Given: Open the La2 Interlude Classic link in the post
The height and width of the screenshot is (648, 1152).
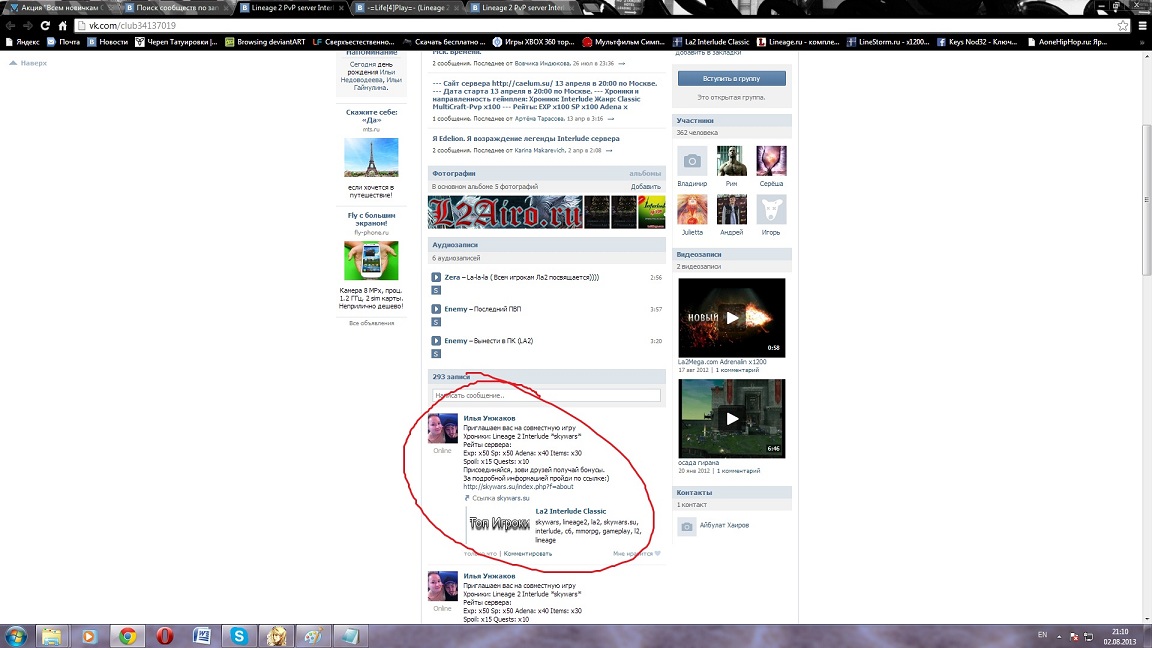Looking at the screenshot, I should [570, 511].
